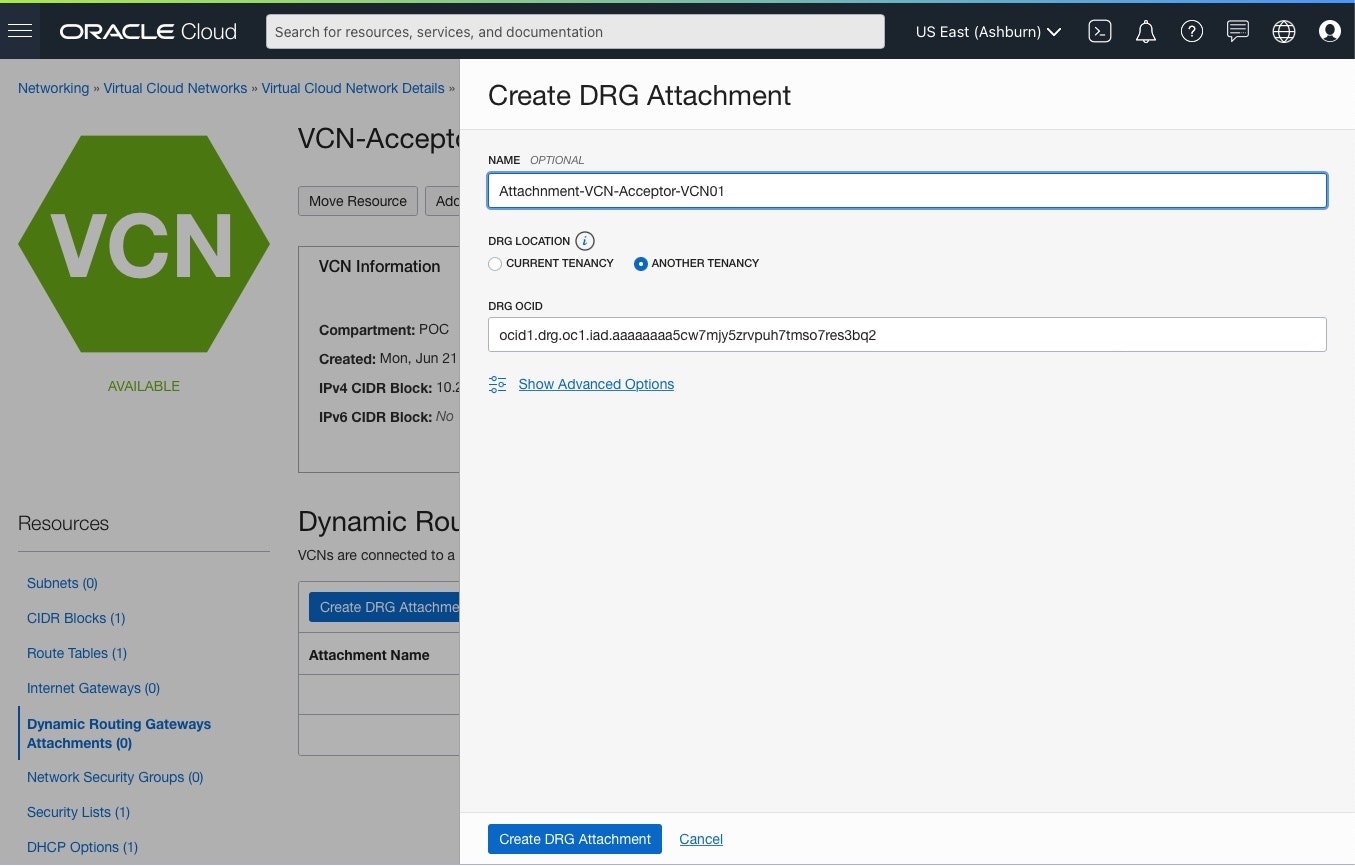This screenshot has height=866, width=1355.
Task: Click the top search bar
Action: pos(575,31)
